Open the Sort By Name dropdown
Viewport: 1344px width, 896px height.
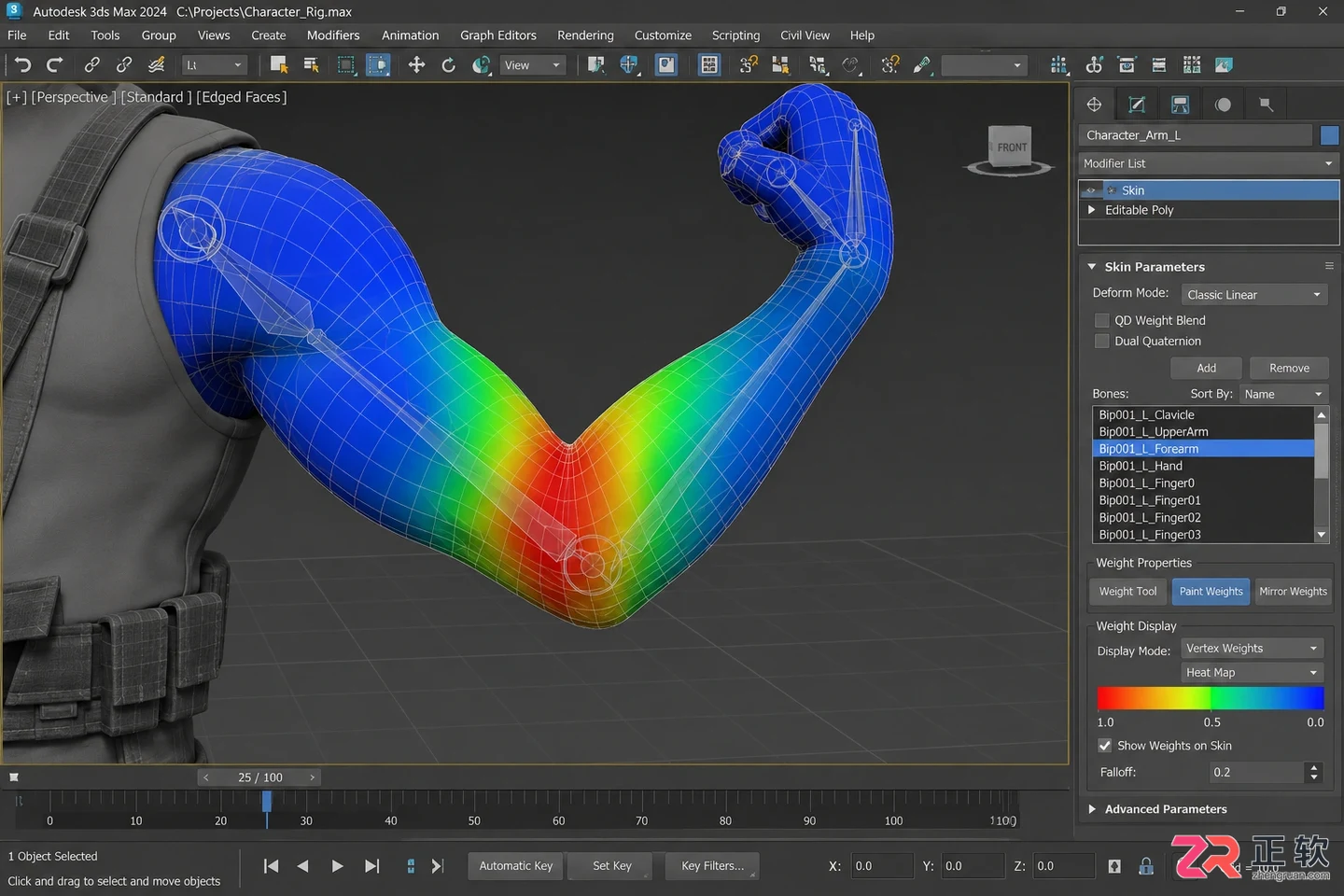tap(1283, 394)
